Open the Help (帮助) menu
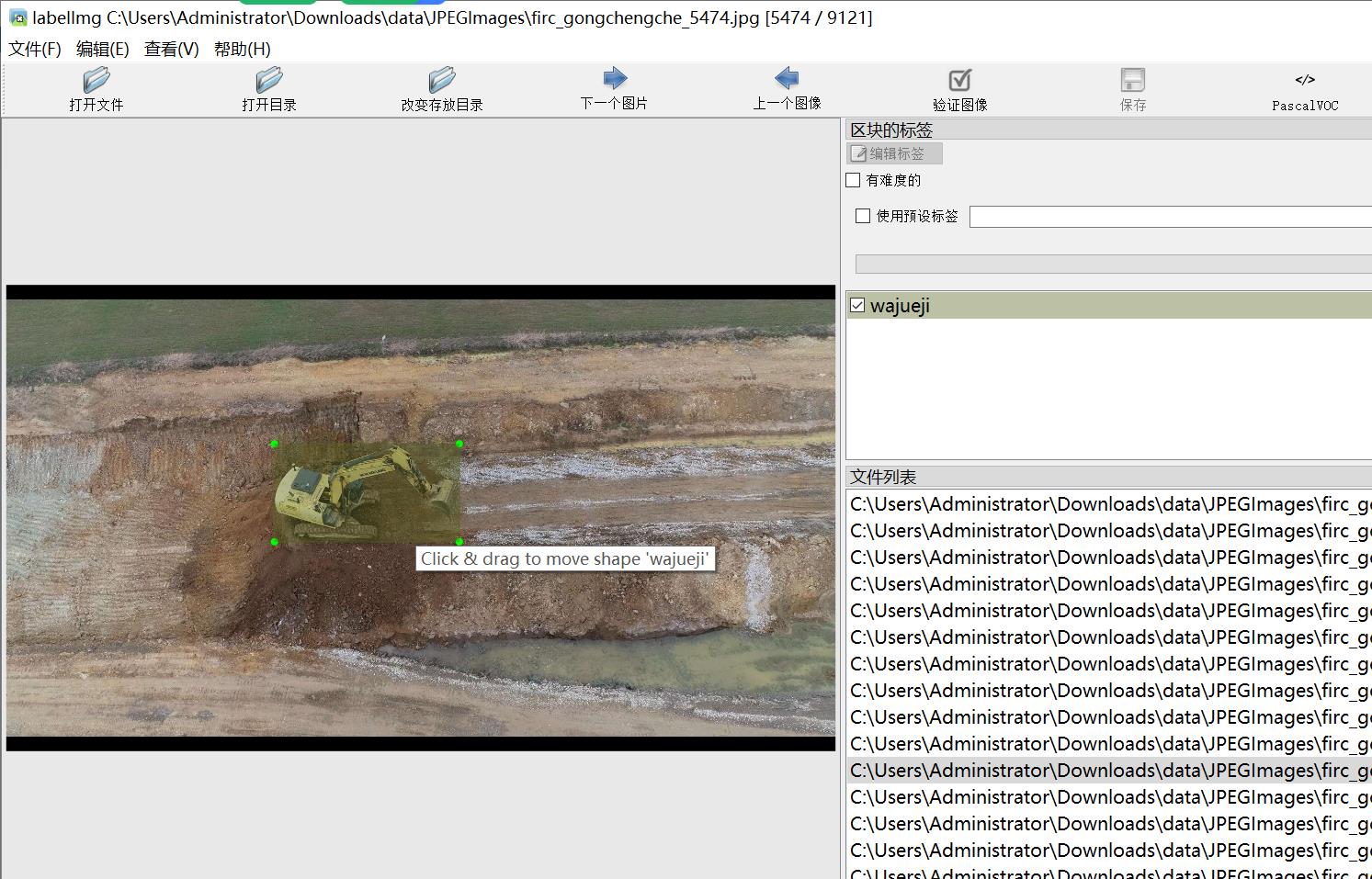The width and height of the screenshot is (1372, 879). [x=242, y=49]
